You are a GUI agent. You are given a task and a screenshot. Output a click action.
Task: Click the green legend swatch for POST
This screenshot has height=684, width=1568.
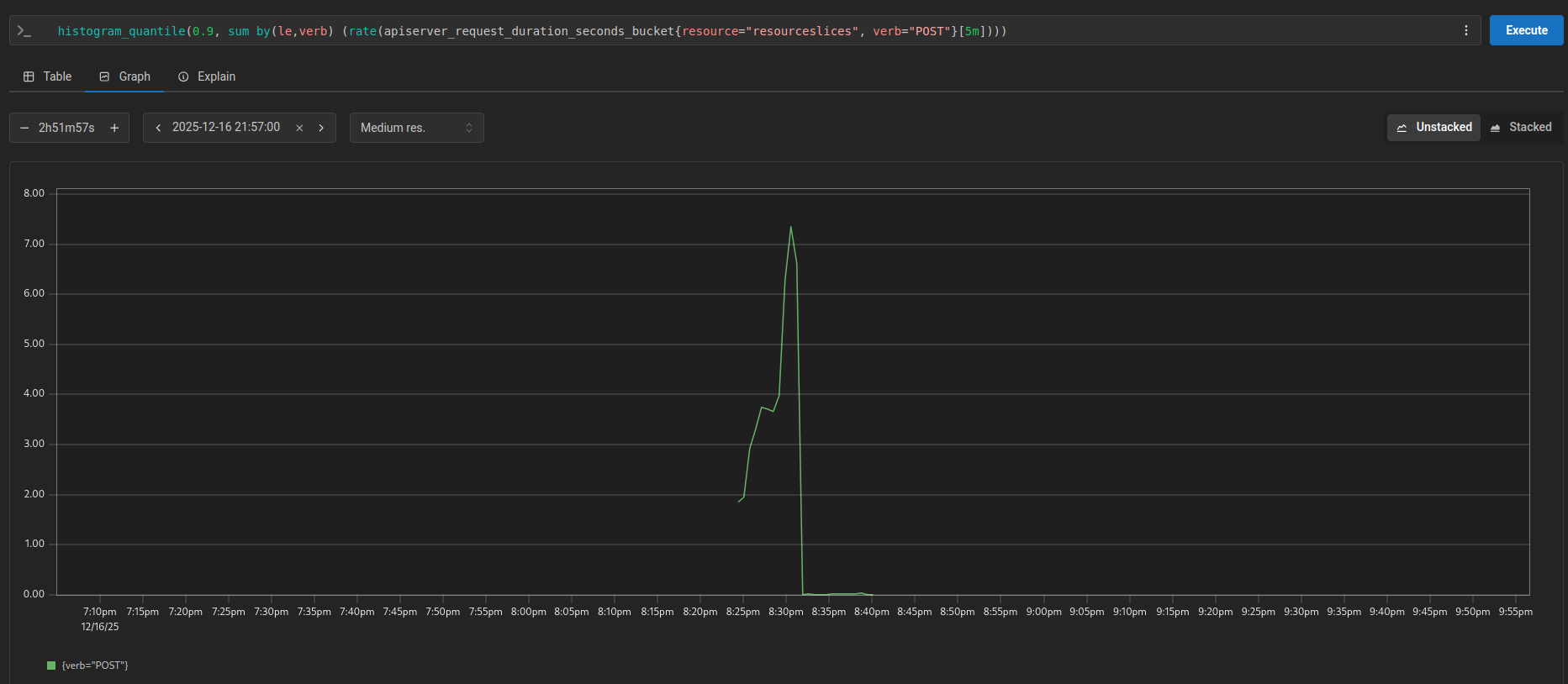[x=51, y=666]
